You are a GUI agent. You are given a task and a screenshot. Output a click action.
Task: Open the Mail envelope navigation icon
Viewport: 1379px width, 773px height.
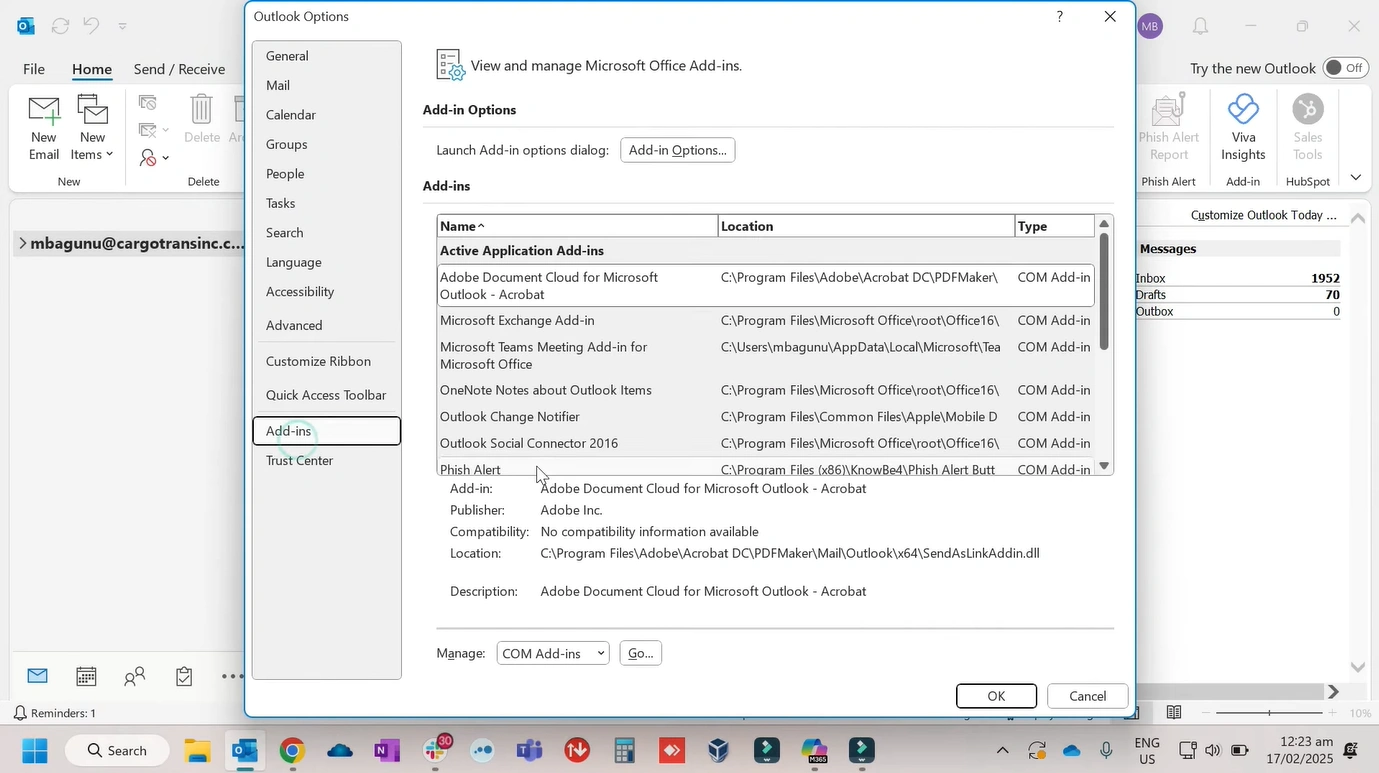coord(37,676)
